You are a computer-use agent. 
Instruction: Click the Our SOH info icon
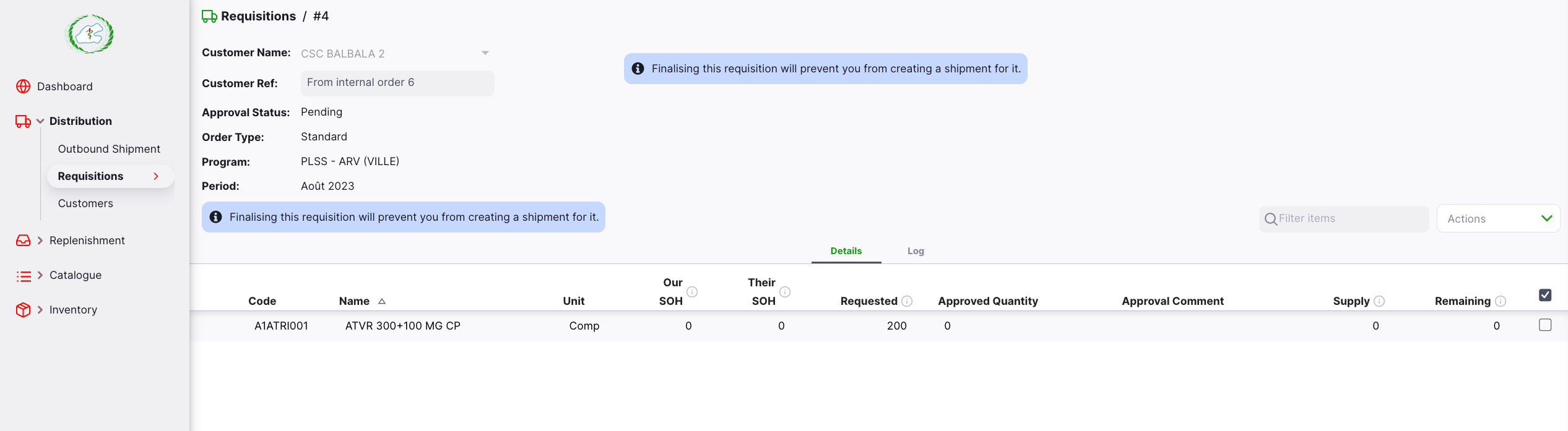tap(692, 292)
